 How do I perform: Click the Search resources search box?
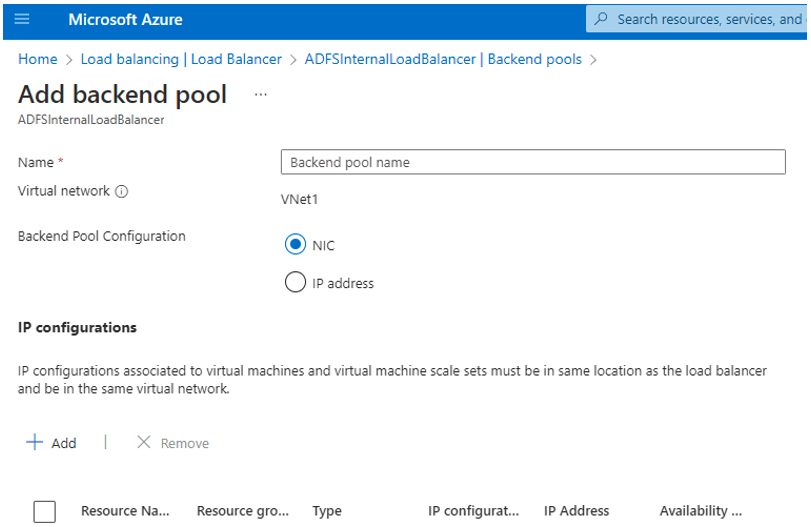[x=697, y=19]
